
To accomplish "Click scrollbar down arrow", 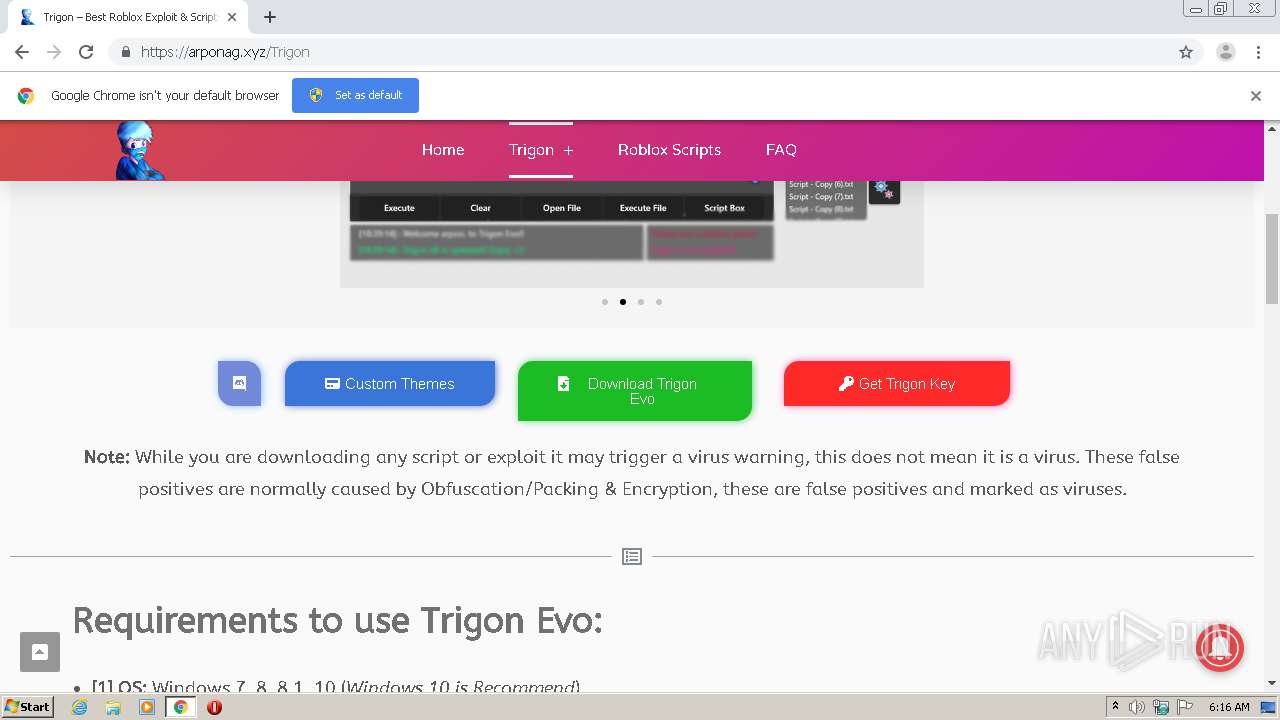I will pos(1272,683).
